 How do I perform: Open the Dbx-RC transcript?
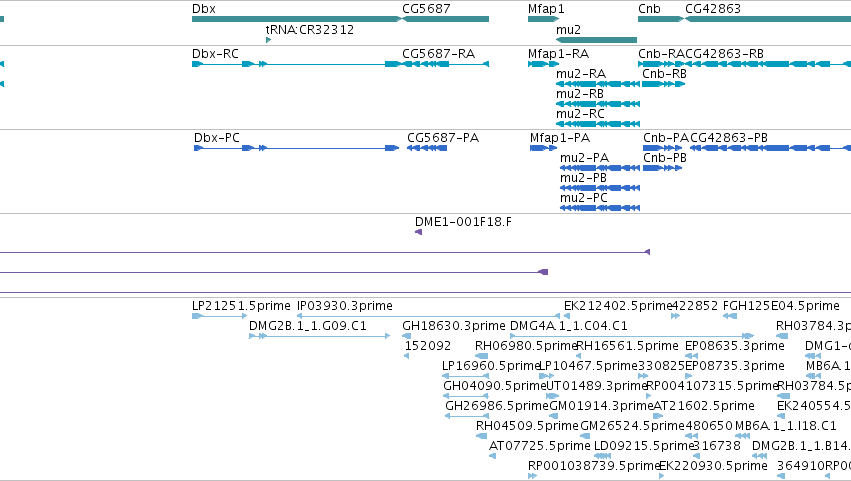click(x=215, y=54)
